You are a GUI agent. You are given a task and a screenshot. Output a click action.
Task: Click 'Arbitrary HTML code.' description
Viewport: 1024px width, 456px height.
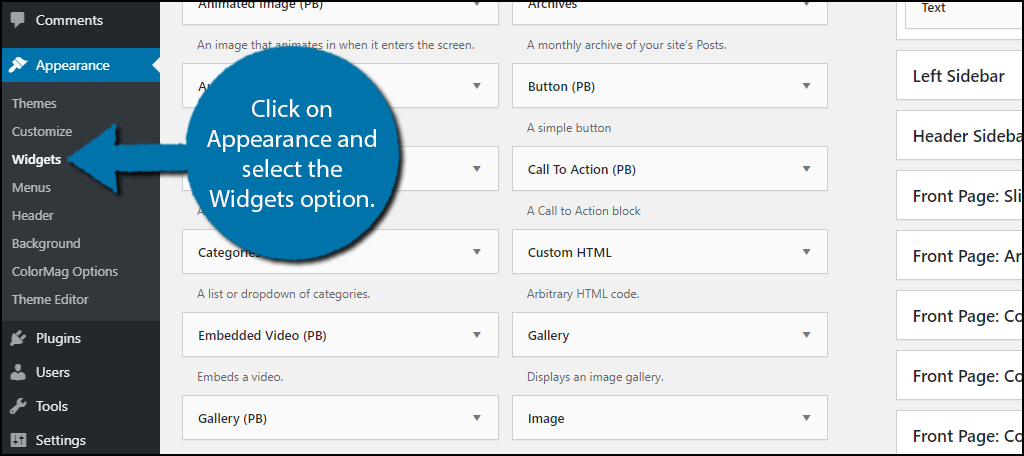(583, 294)
